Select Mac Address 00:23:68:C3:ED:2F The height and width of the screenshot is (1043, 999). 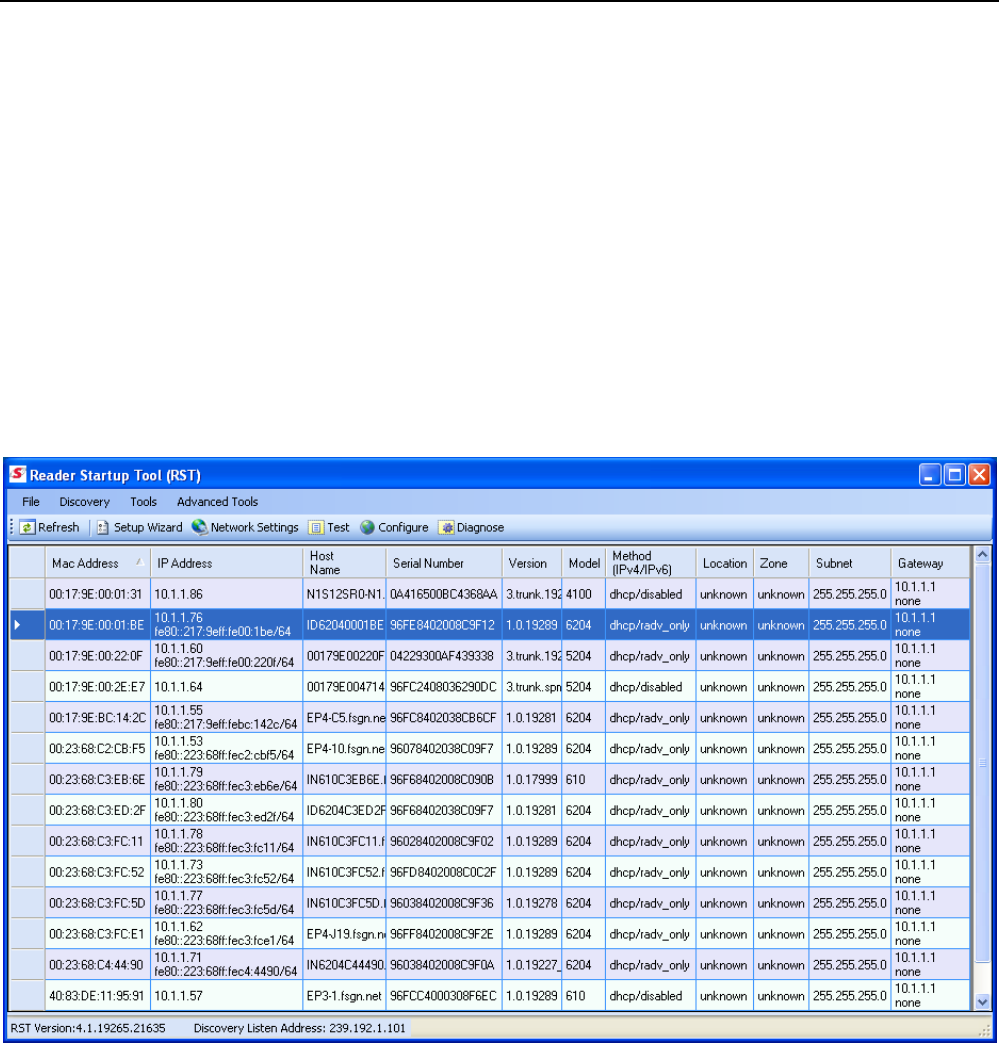97,810
